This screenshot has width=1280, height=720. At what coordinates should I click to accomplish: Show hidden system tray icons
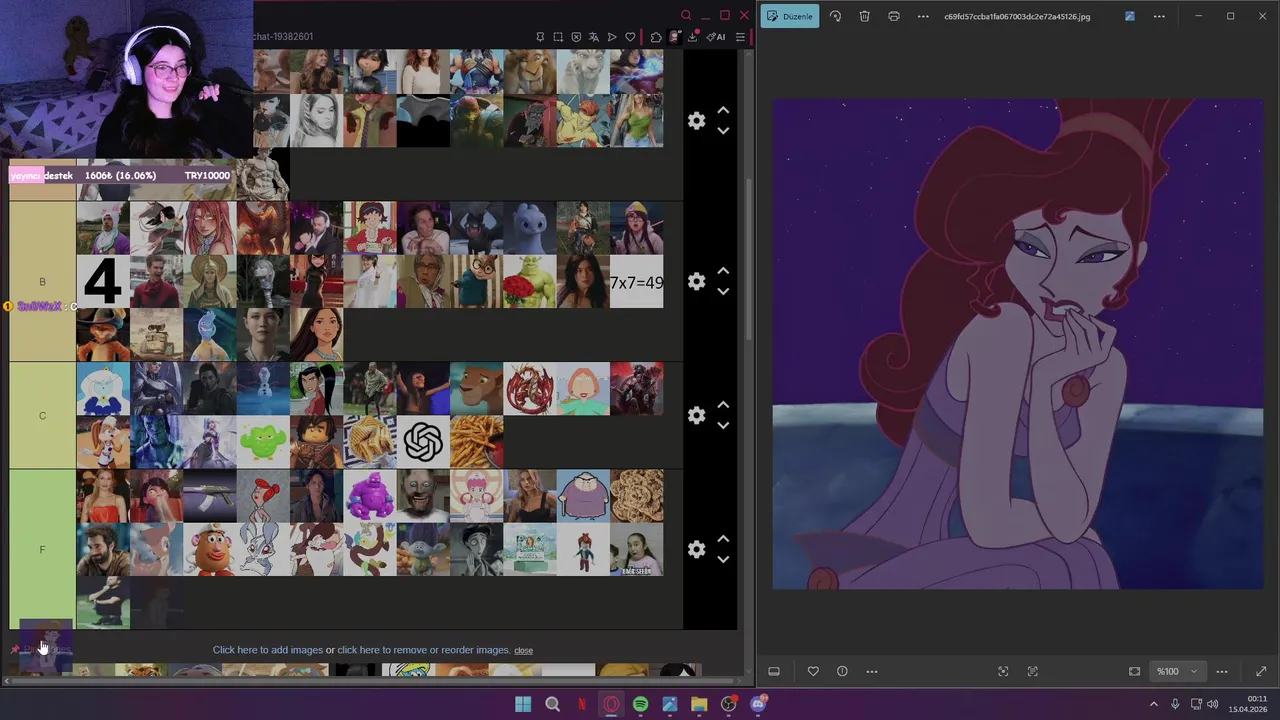pyautogui.click(x=1153, y=704)
